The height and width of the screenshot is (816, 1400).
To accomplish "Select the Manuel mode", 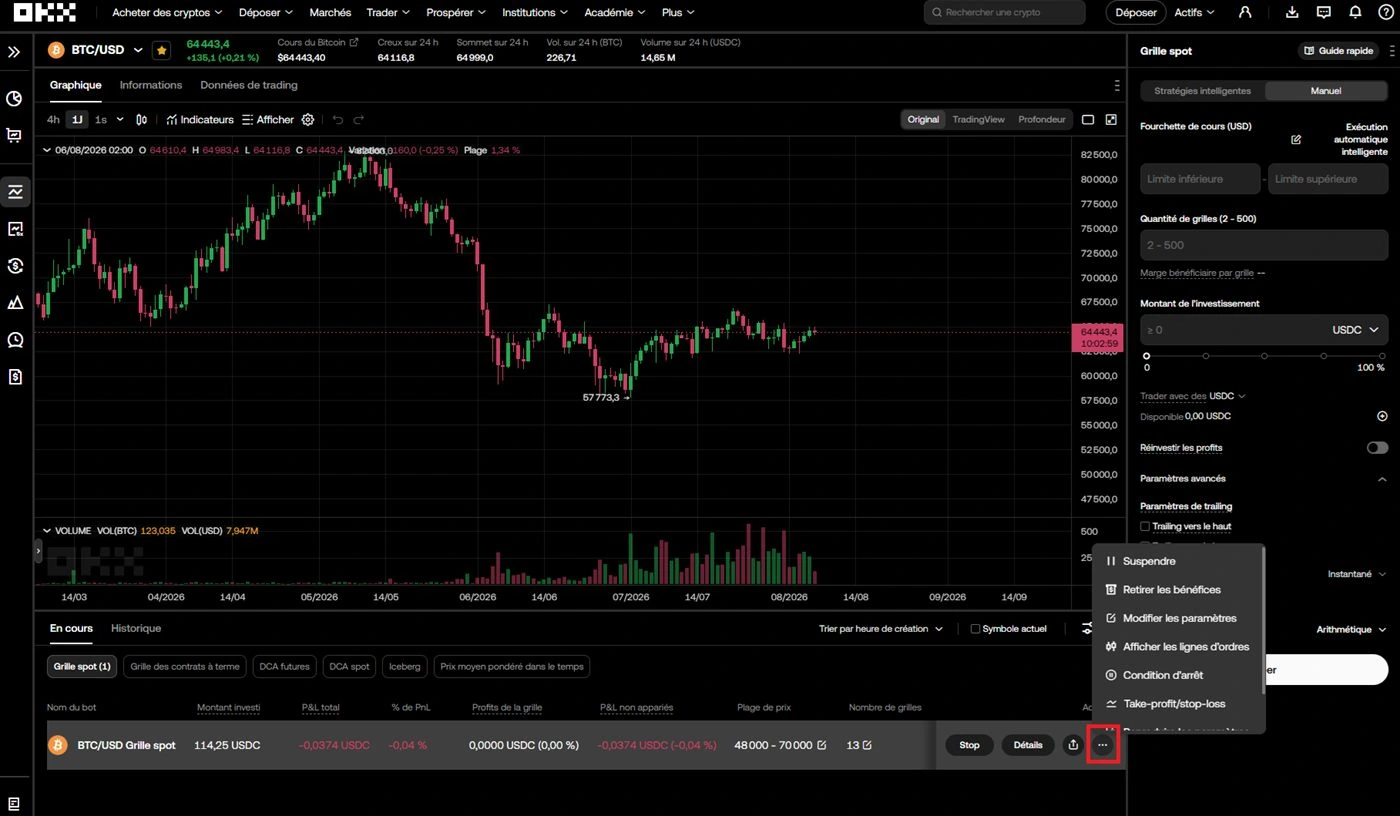I will click(x=1326, y=91).
